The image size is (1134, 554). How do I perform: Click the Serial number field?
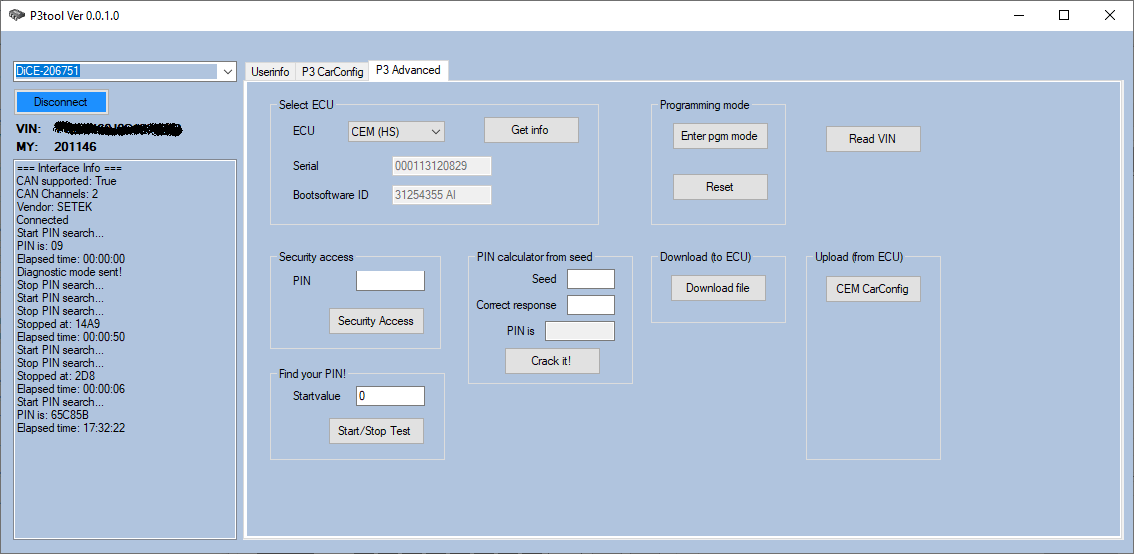pyautogui.click(x=442, y=166)
